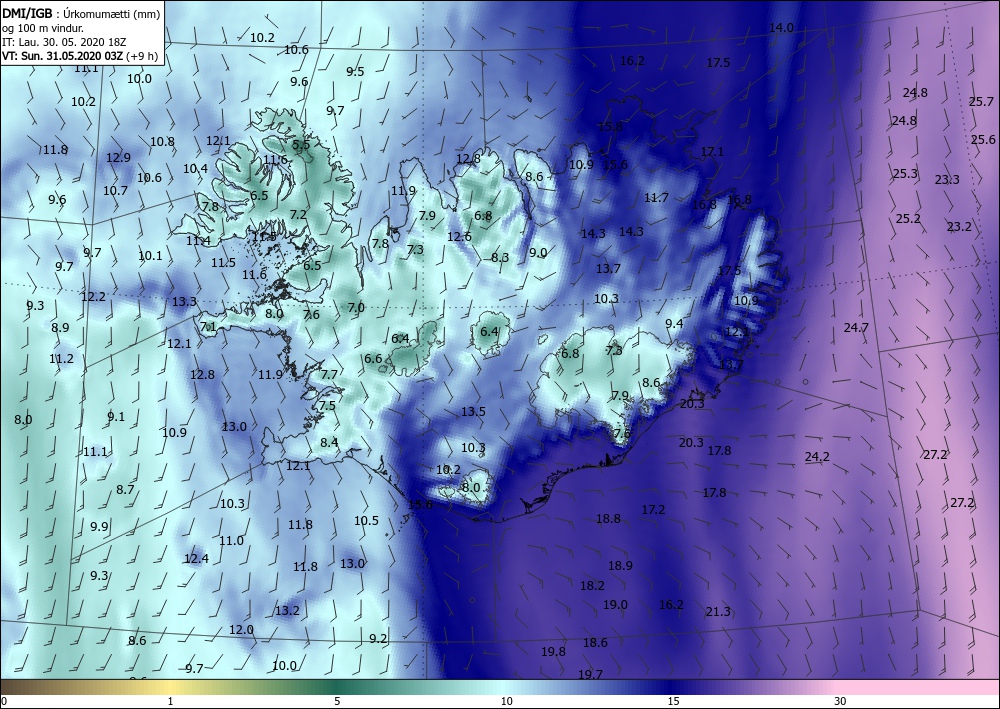Click the 12.9 value on the map
The width and height of the screenshot is (1000, 709).
coord(118,157)
